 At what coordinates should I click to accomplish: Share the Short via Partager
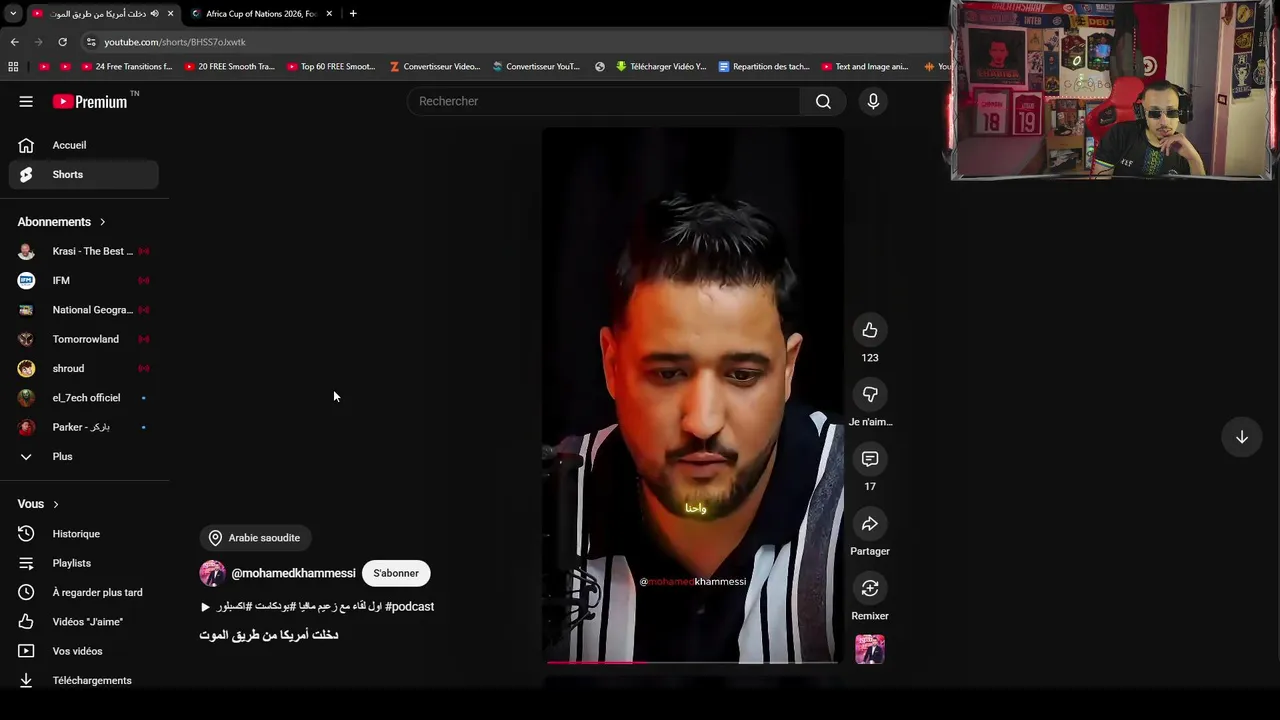(870, 524)
